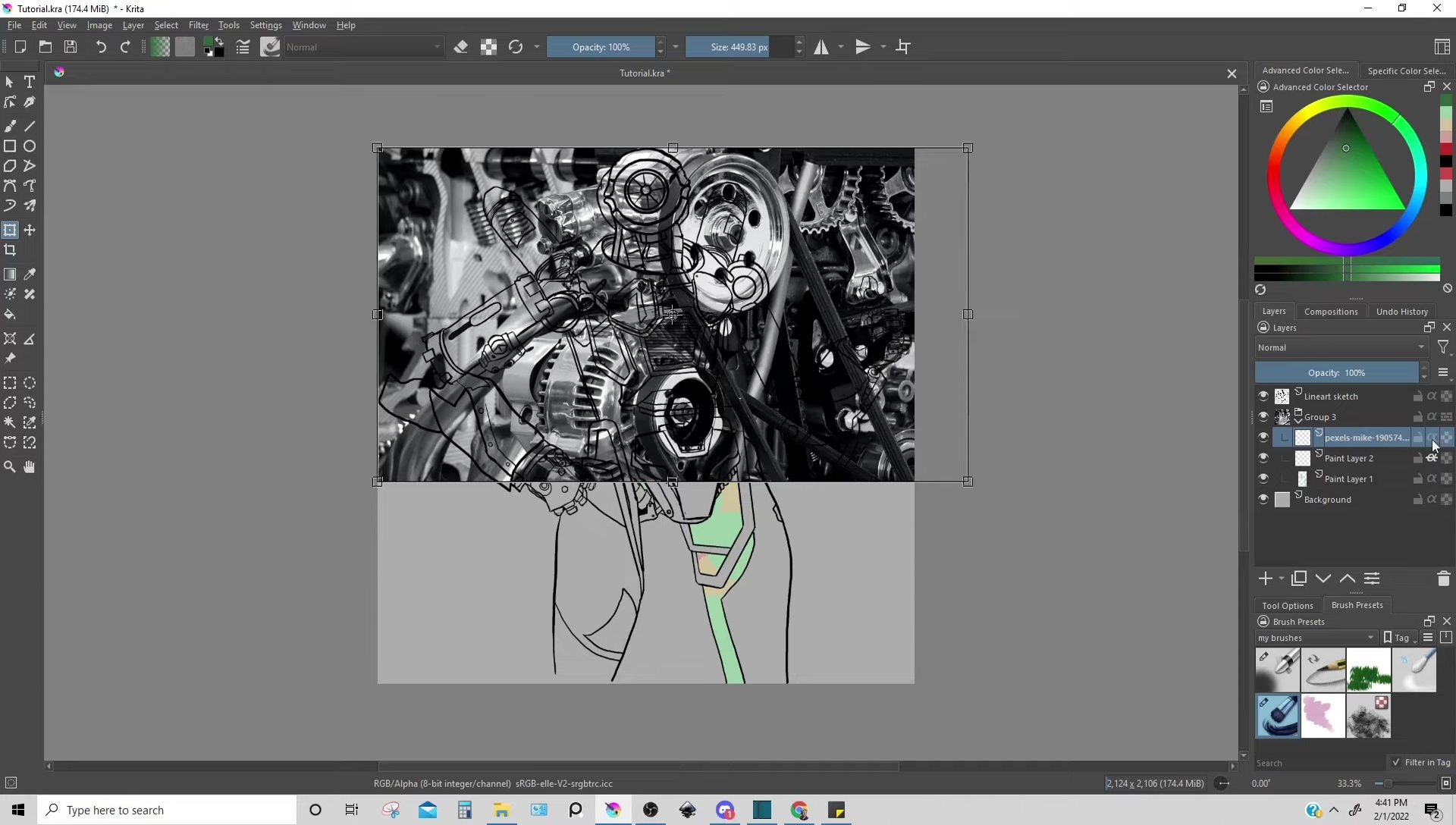The width and height of the screenshot is (1456, 825).
Task: Select the Pan hand tool
Action: point(30,467)
